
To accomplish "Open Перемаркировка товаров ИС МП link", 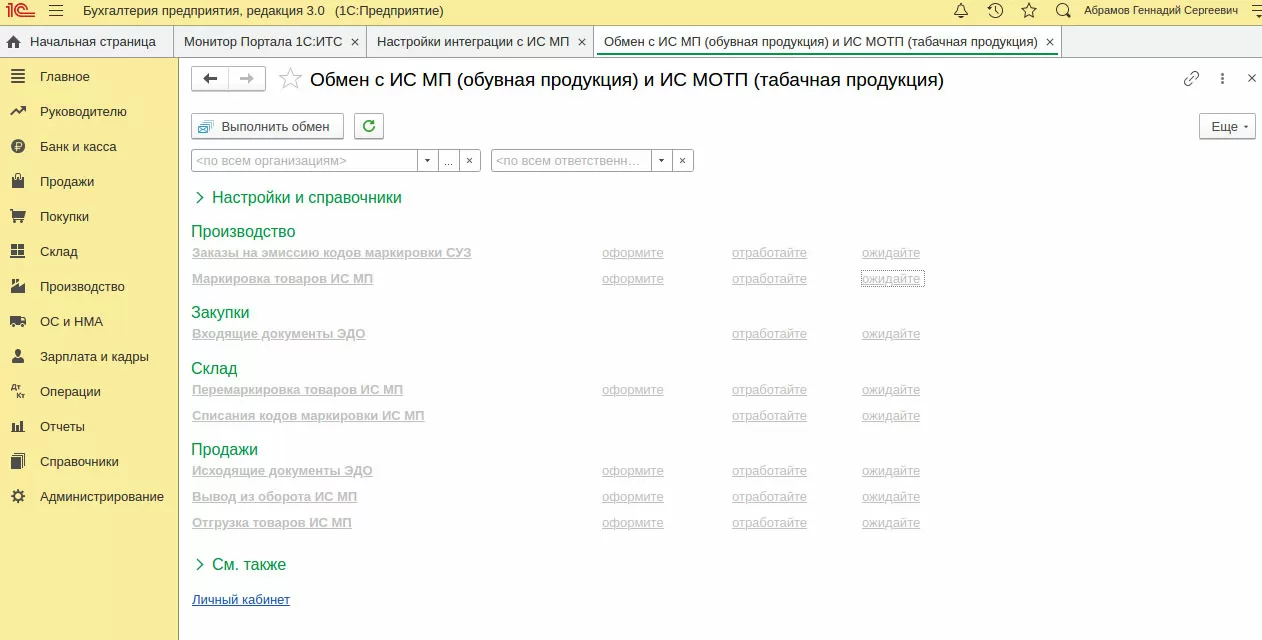I will [x=297, y=390].
